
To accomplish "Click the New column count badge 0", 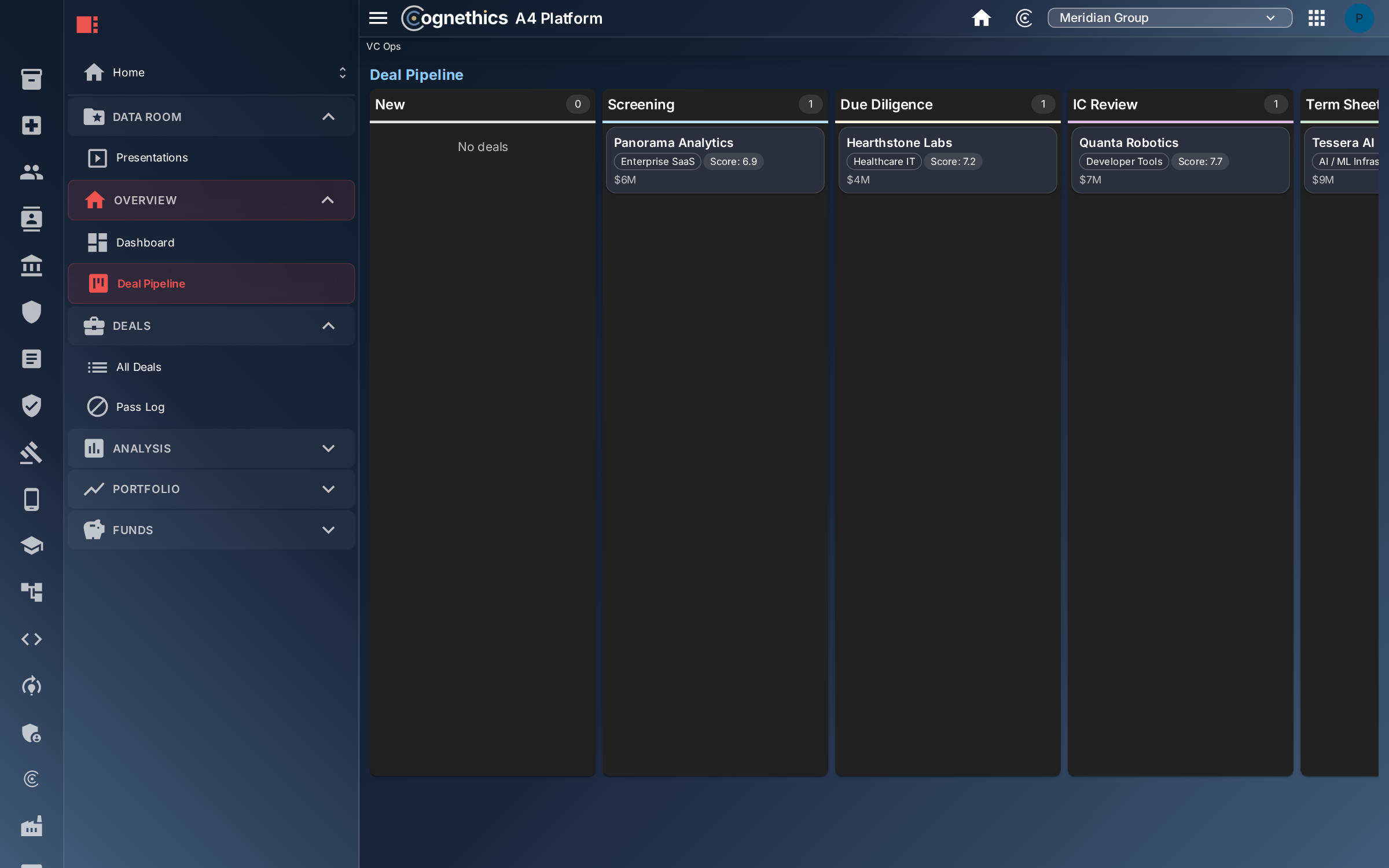I will (x=578, y=104).
